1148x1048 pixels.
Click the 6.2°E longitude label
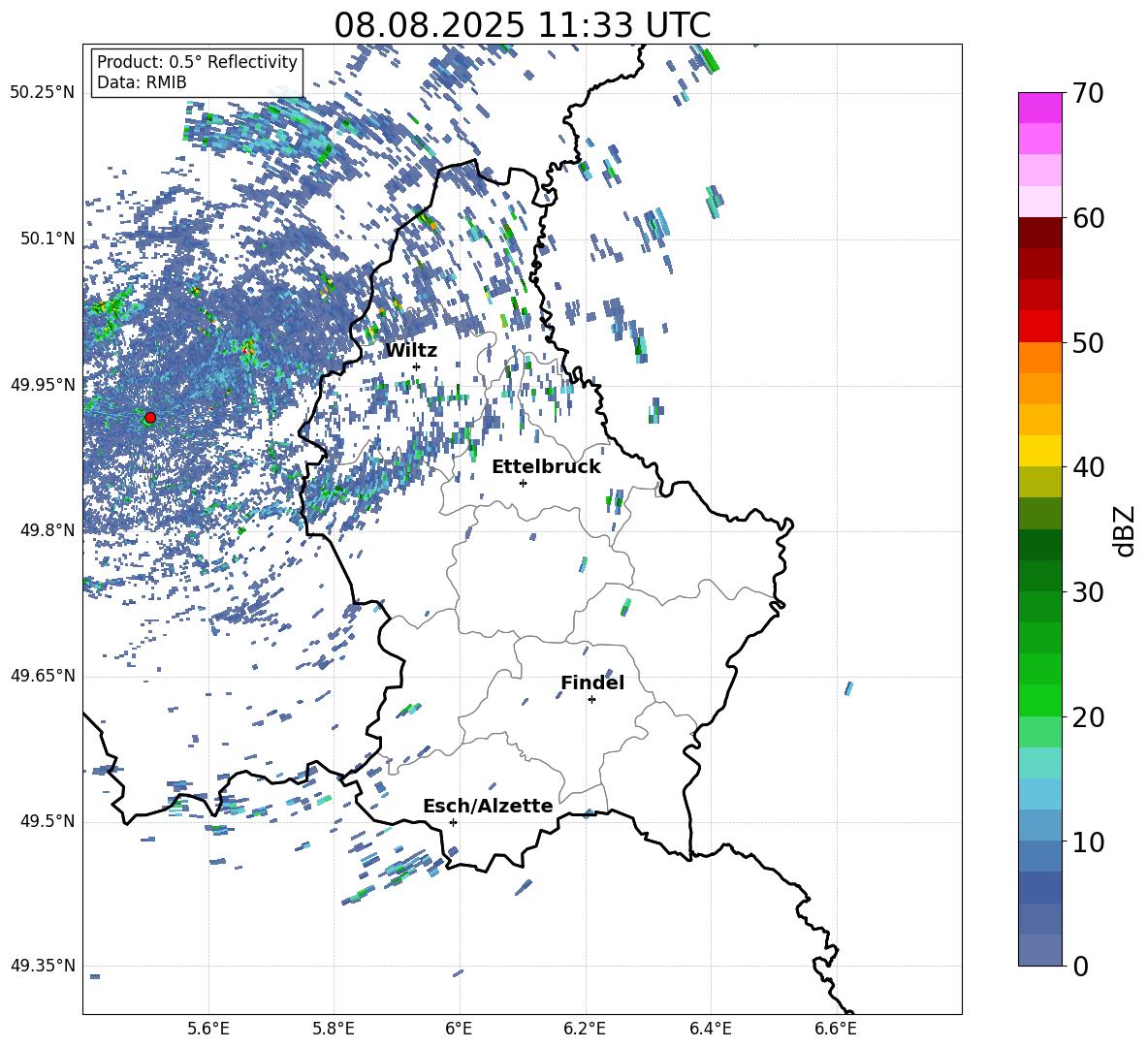pyautogui.click(x=585, y=1029)
